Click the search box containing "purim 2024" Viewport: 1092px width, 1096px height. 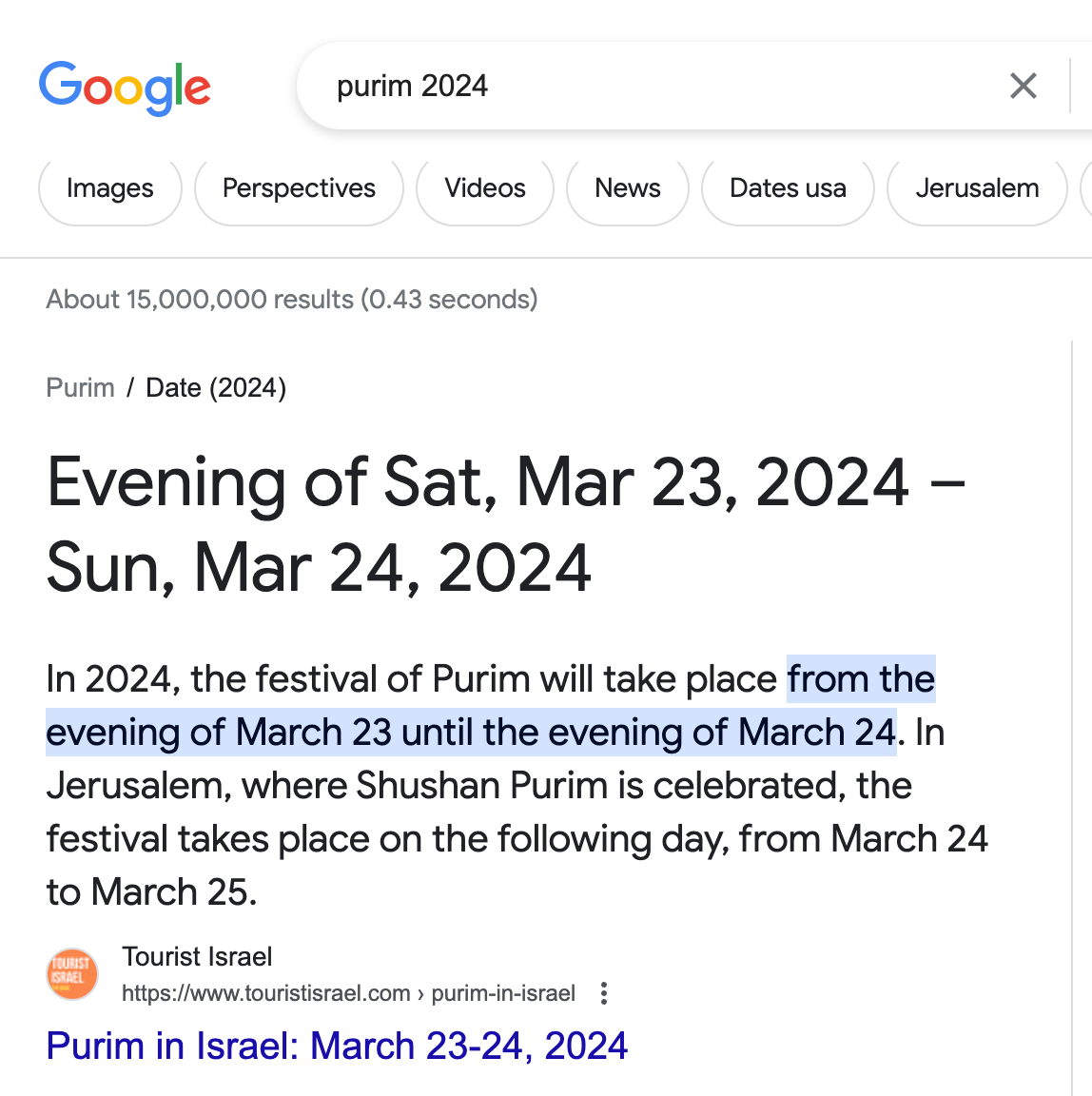[x=647, y=87]
